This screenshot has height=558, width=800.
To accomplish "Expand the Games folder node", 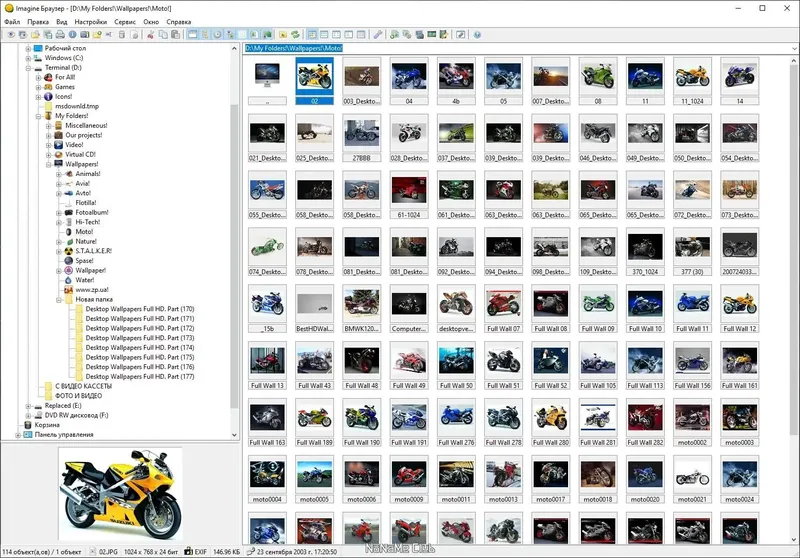I will [38, 87].
